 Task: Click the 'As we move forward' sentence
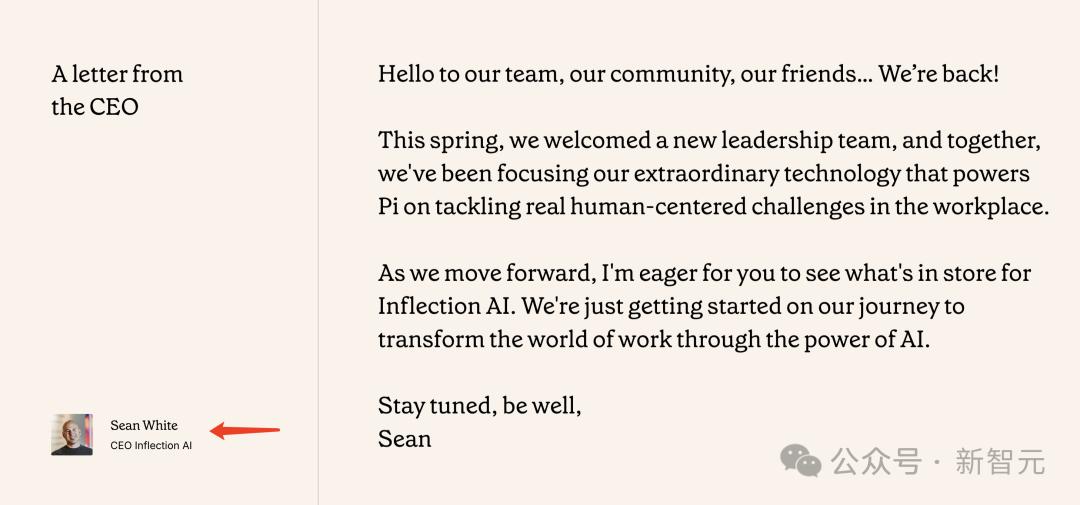[x=478, y=273]
